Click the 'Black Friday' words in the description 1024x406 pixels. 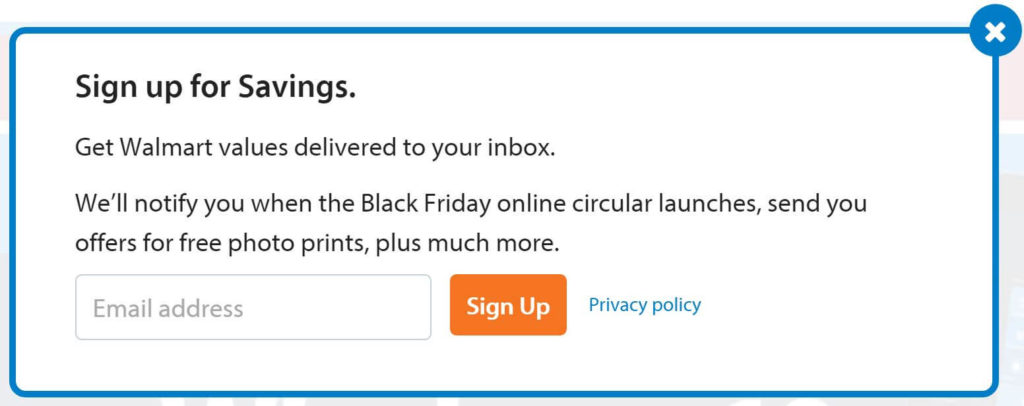point(425,204)
